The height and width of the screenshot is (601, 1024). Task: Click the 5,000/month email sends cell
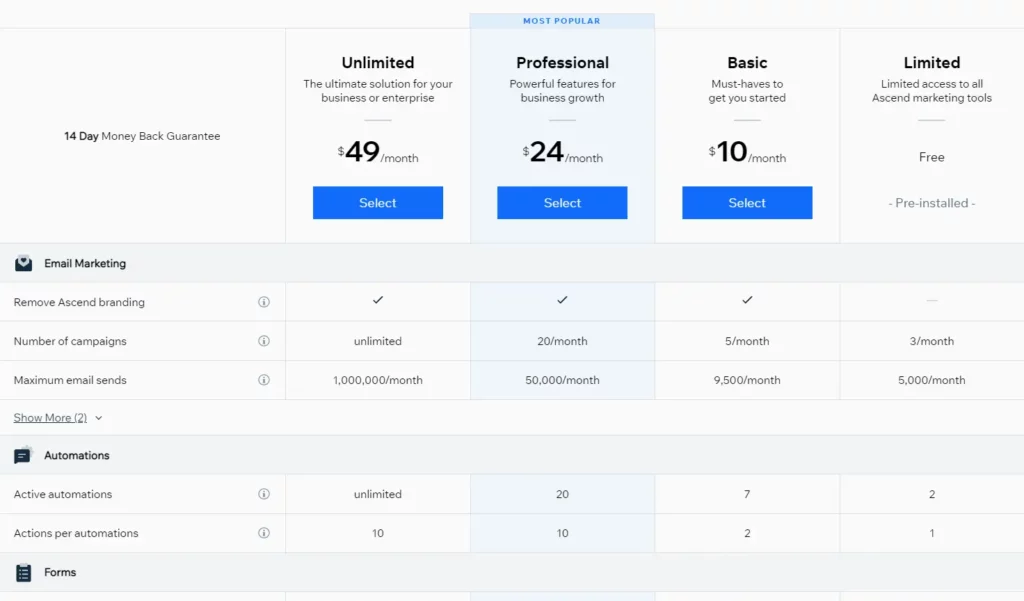point(932,380)
